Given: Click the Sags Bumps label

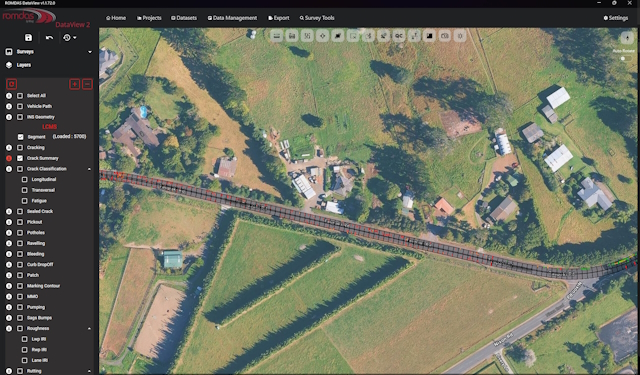Looking at the screenshot, I should click(x=39, y=318).
